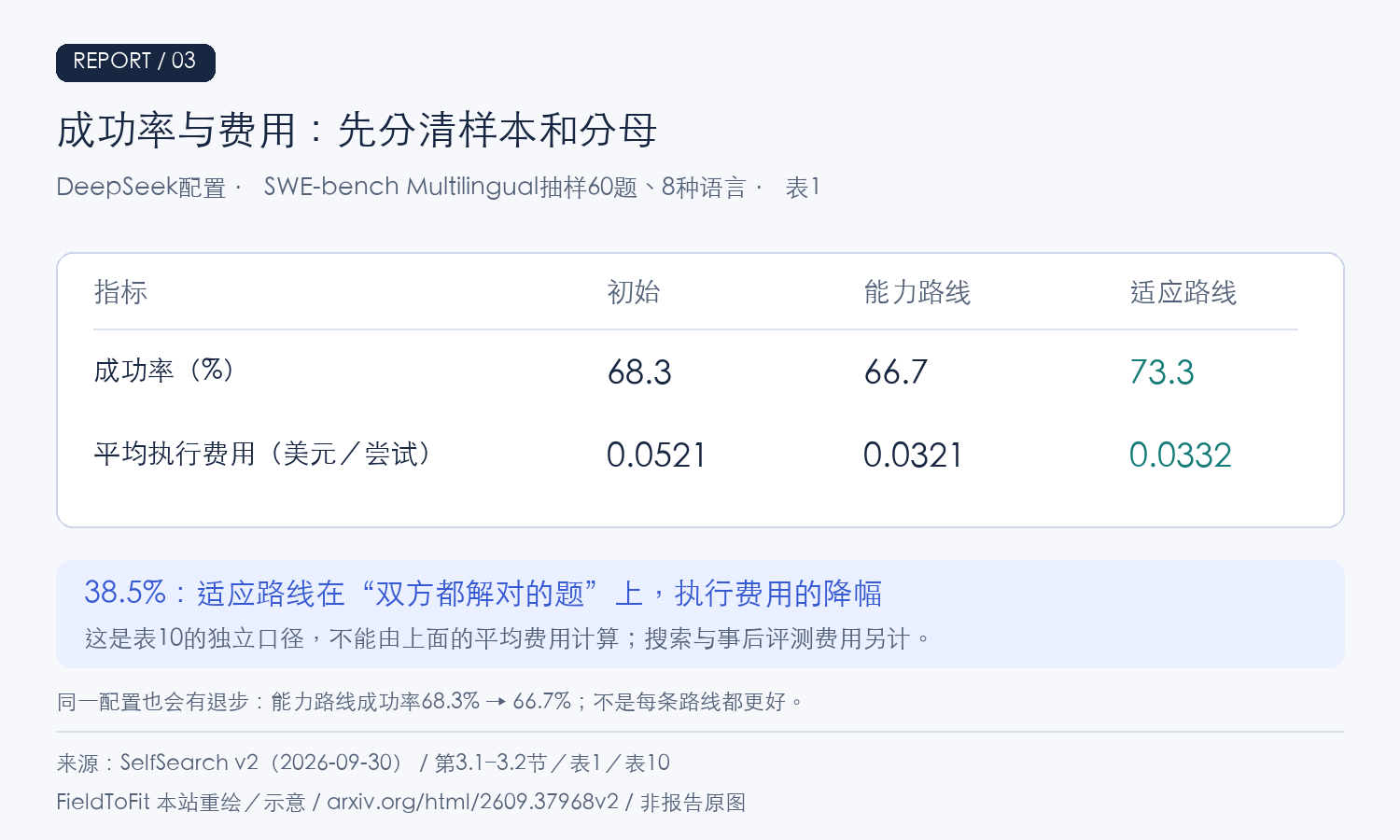Click the FieldToFit 本站重绘／示意 text
The image size is (1400, 840).
coord(181,802)
